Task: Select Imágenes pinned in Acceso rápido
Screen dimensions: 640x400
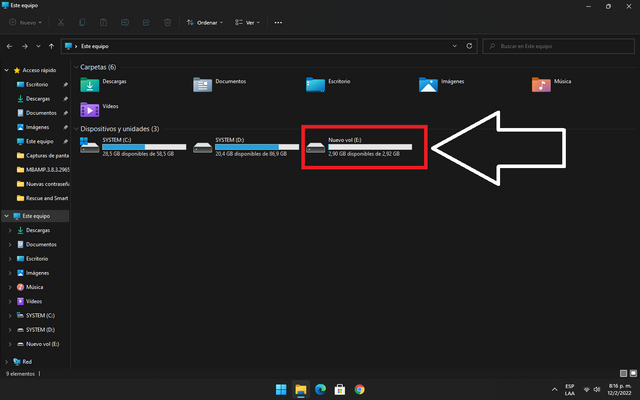Action: (37, 127)
